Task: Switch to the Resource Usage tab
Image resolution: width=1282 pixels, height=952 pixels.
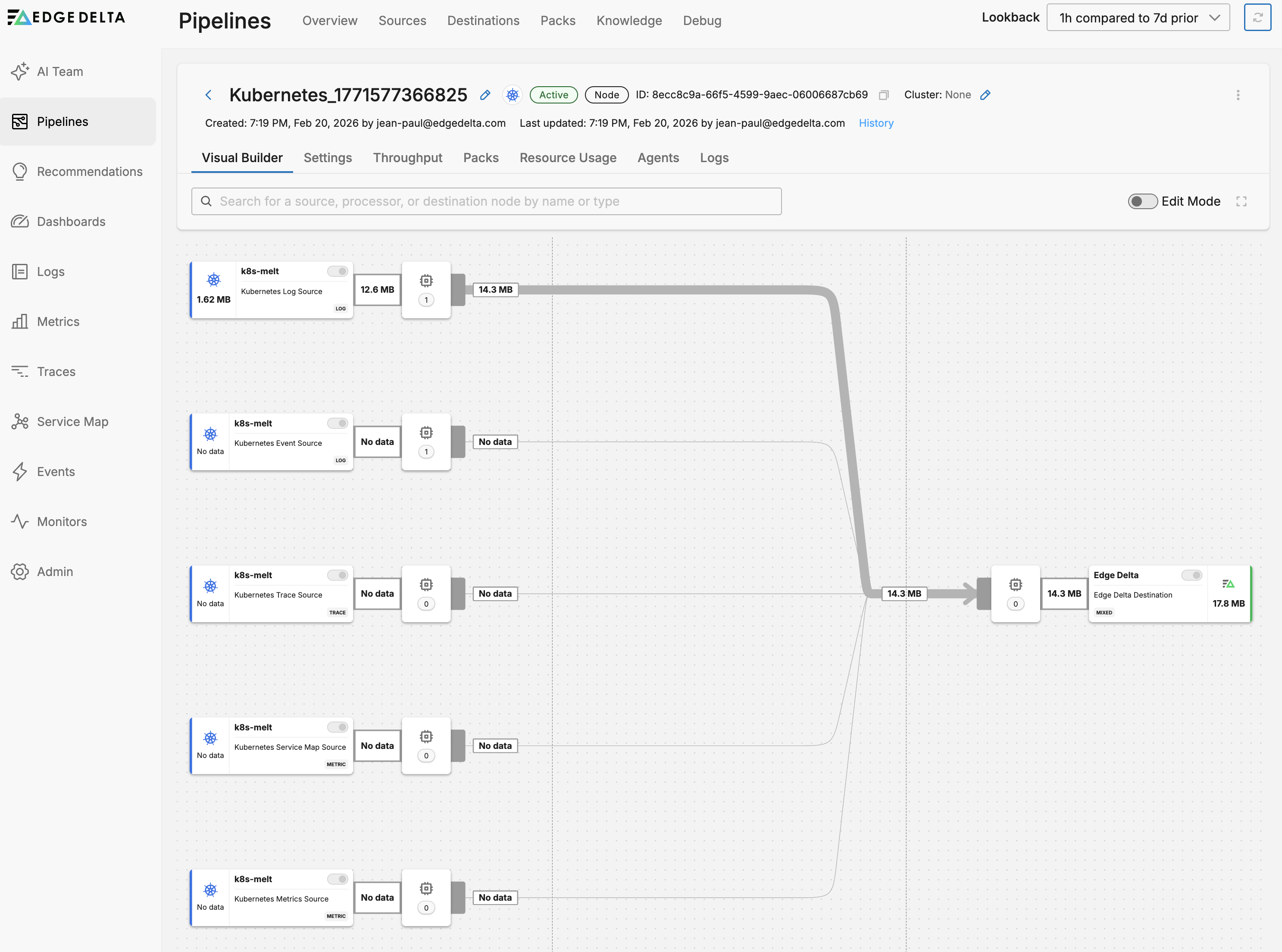Action: [568, 158]
